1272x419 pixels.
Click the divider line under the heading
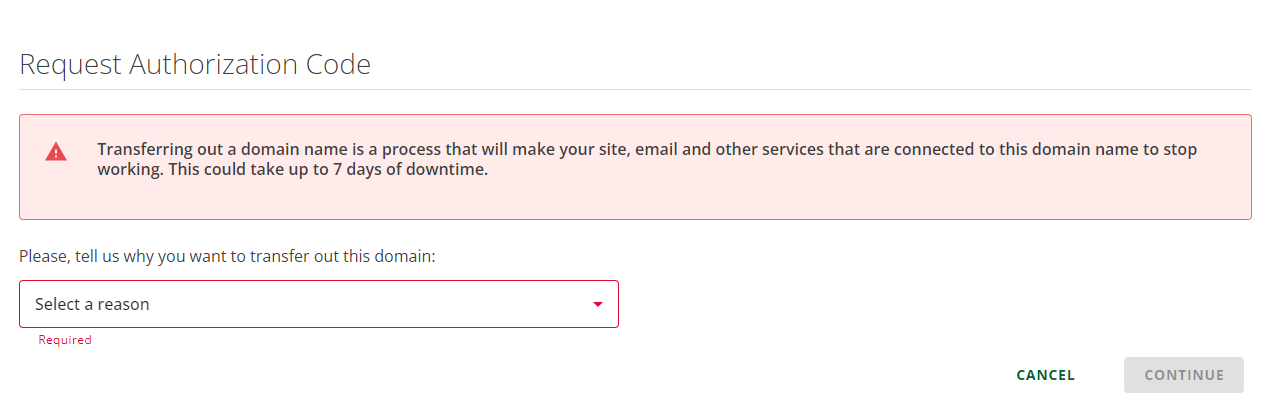pos(635,90)
